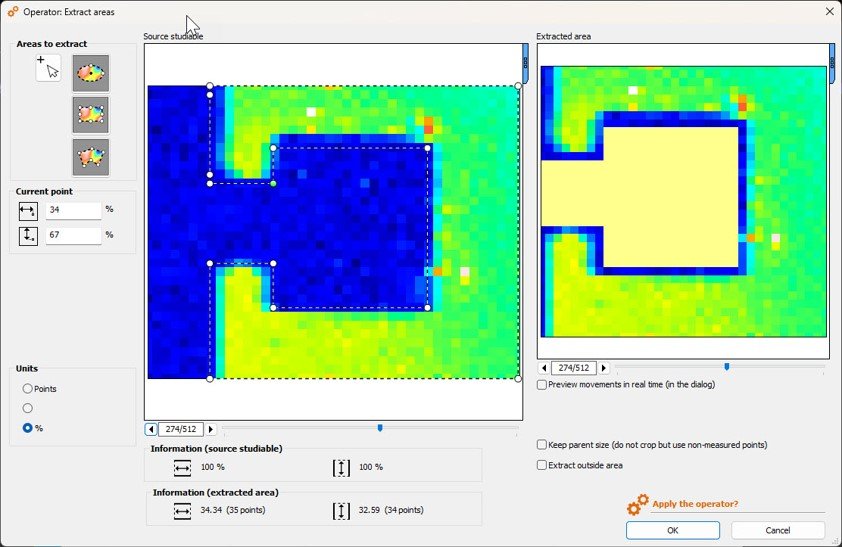This screenshot has height=547, width=842.
Task: Edit the horizontal point value 34
Action: pos(74,210)
